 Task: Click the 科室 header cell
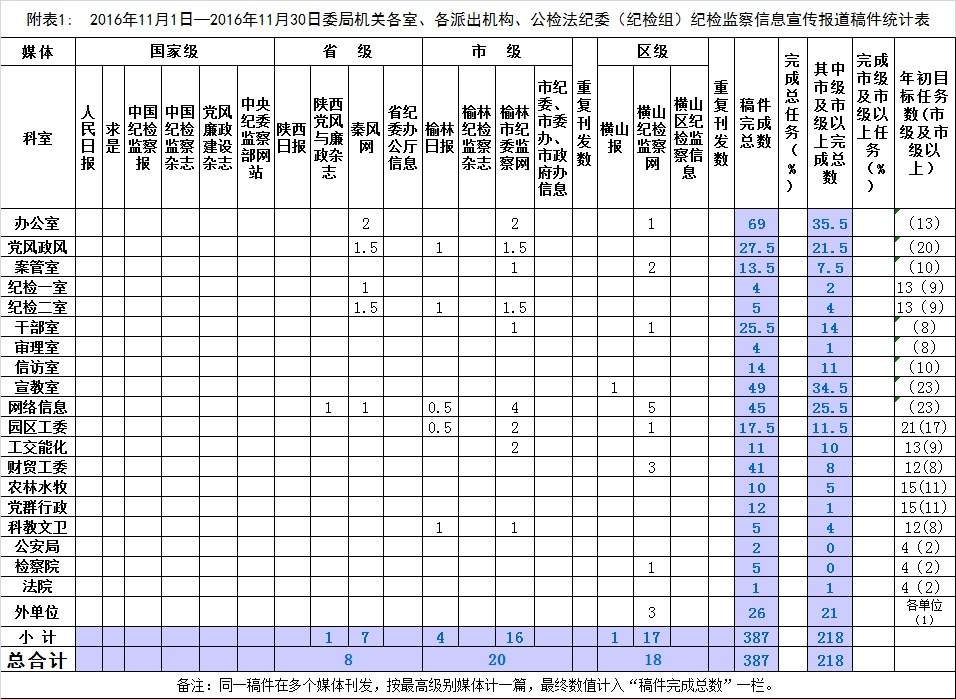(38, 137)
